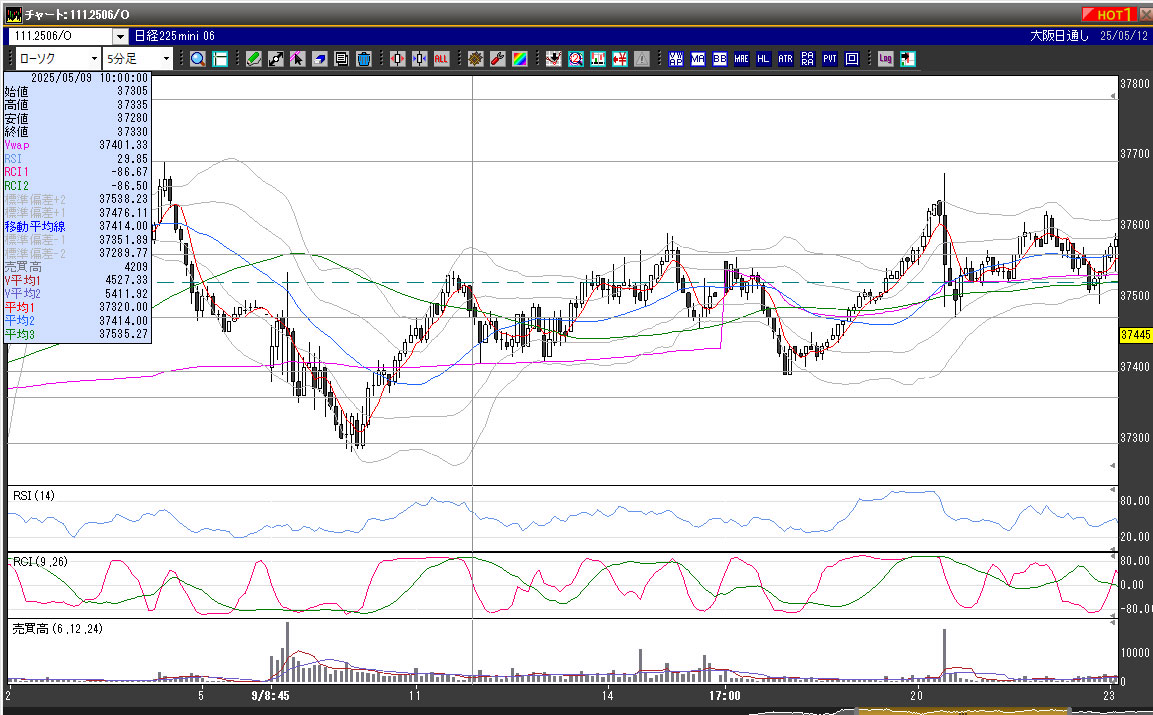This screenshot has height=715, width=1153.
Task: Click the teal bar chart icon
Action: click(598, 59)
